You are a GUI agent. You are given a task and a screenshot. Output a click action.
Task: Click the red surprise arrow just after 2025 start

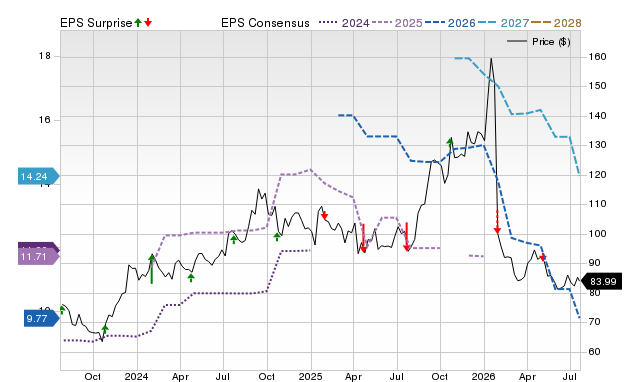pyautogui.click(x=324, y=215)
